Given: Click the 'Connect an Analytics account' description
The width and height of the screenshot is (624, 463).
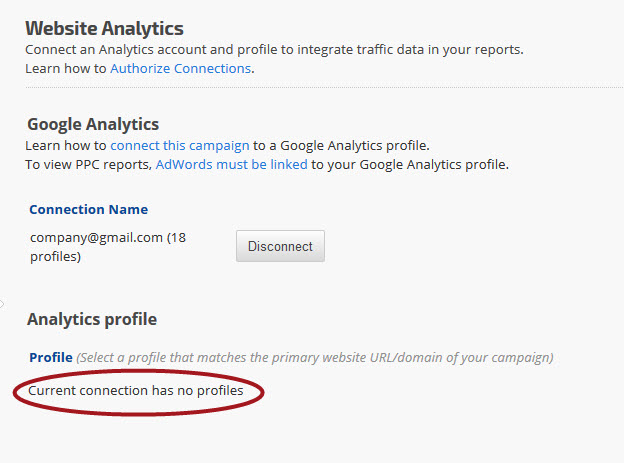Looking at the screenshot, I should [273, 49].
